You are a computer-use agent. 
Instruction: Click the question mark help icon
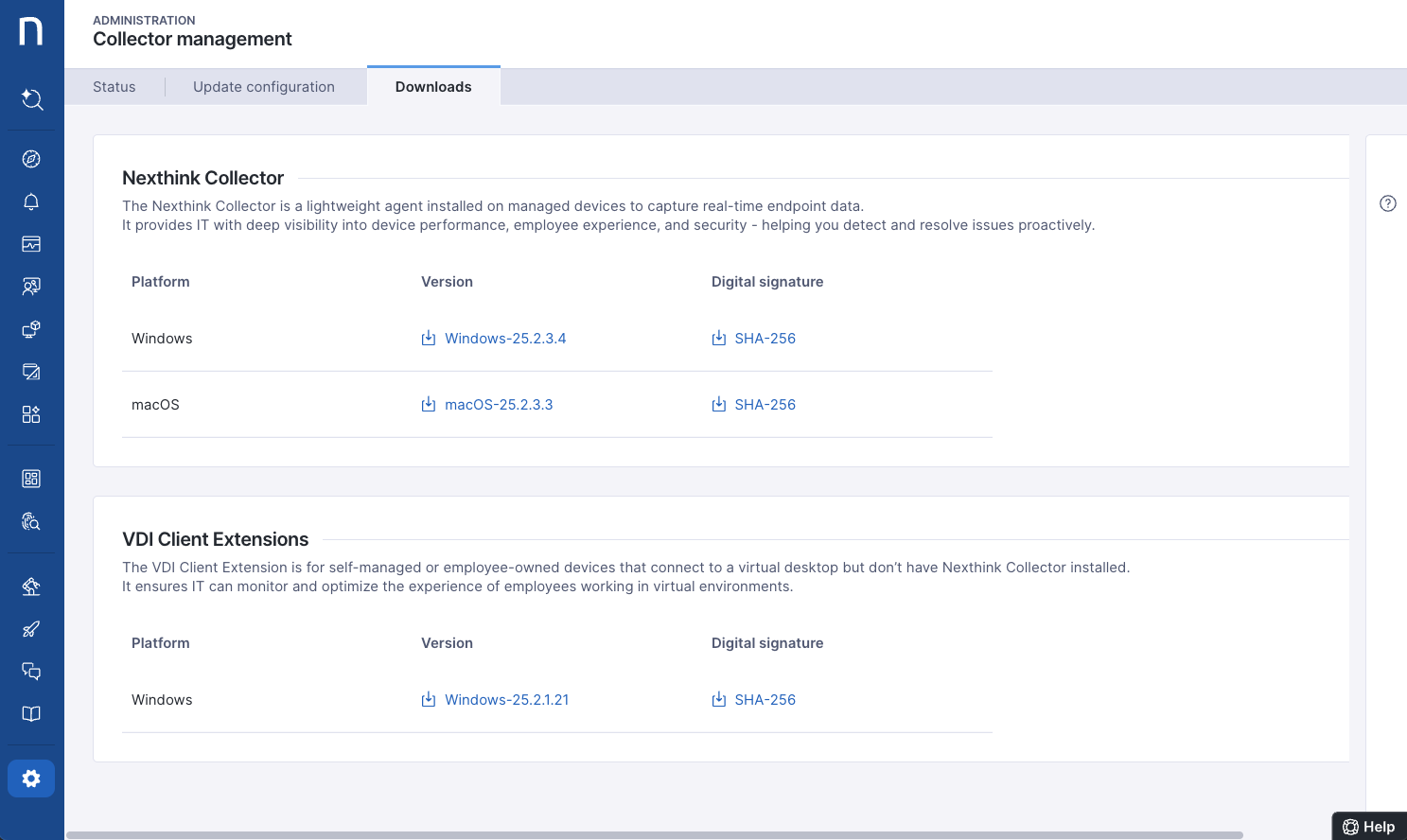coord(1387,202)
